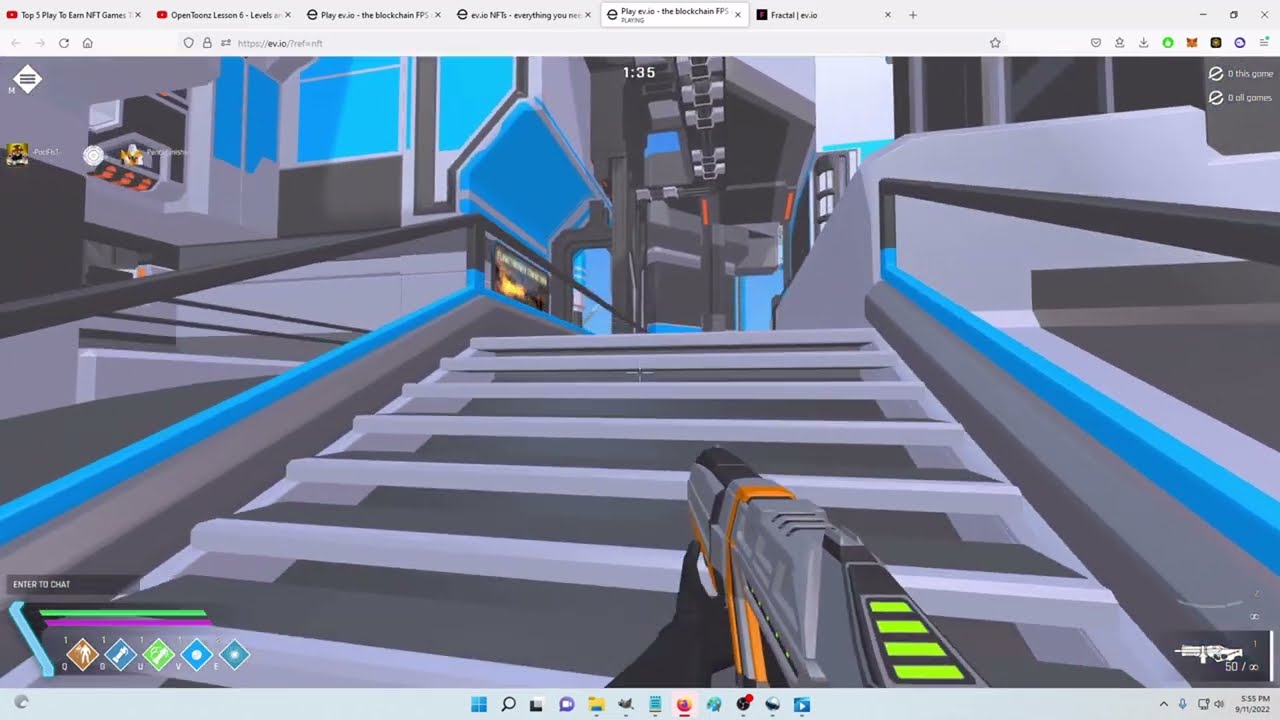This screenshot has height=720, width=1280.
Task: Open the Firefox downloads dropdown
Action: [1143, 43]
